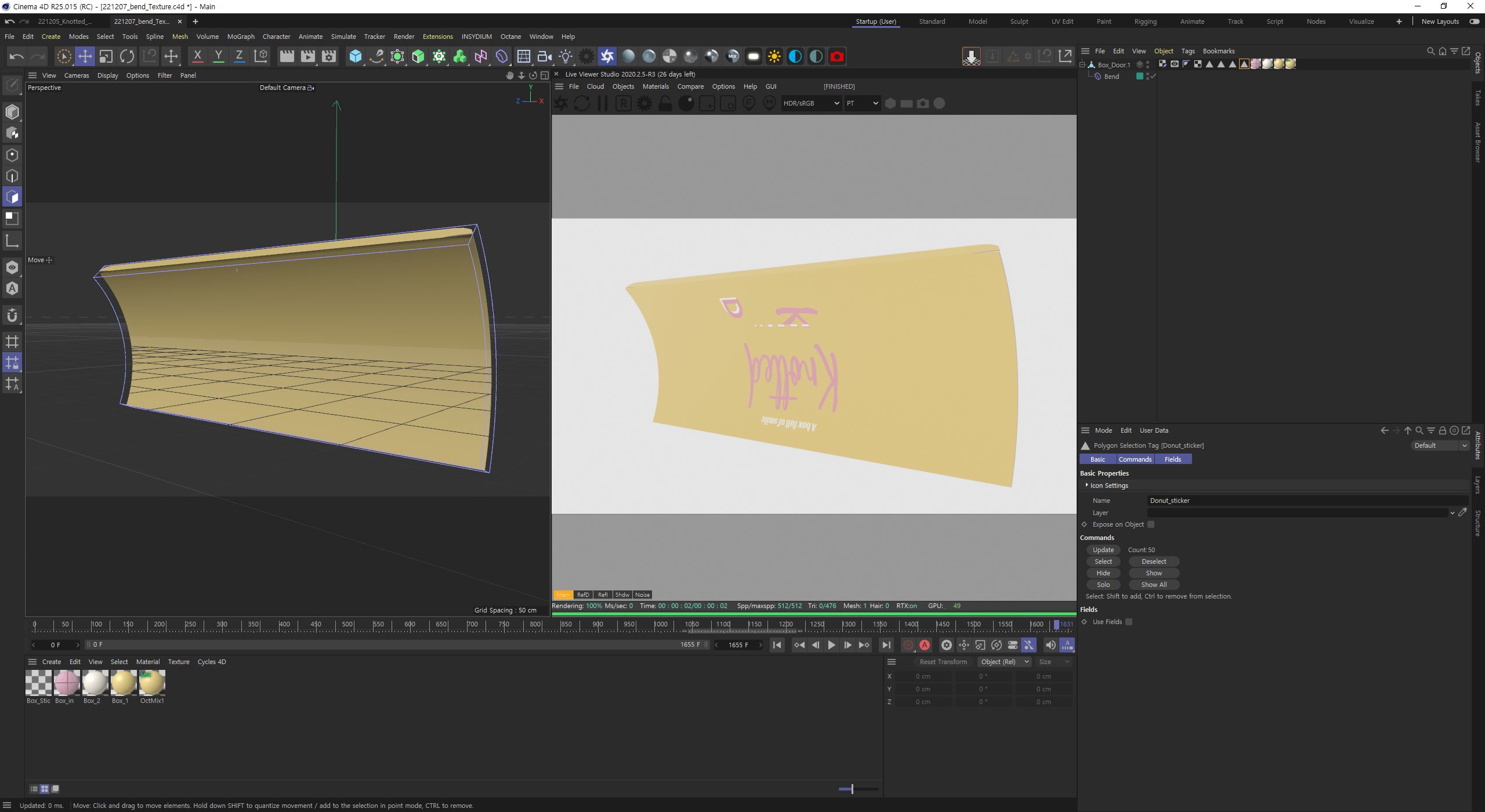Image resolution: width=1485 pixels, height=812 pixels.
Task: Click Reset Transform button
Action: point(943,662)
